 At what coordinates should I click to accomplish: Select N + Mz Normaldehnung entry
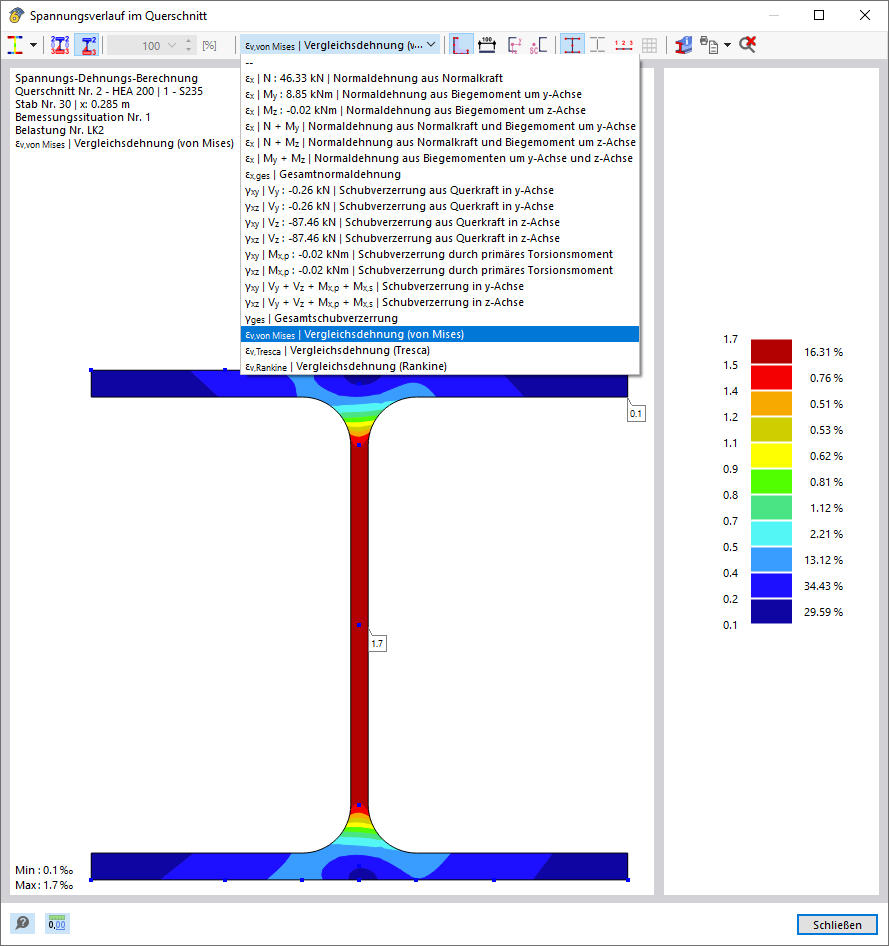click(x=440, y=142)
